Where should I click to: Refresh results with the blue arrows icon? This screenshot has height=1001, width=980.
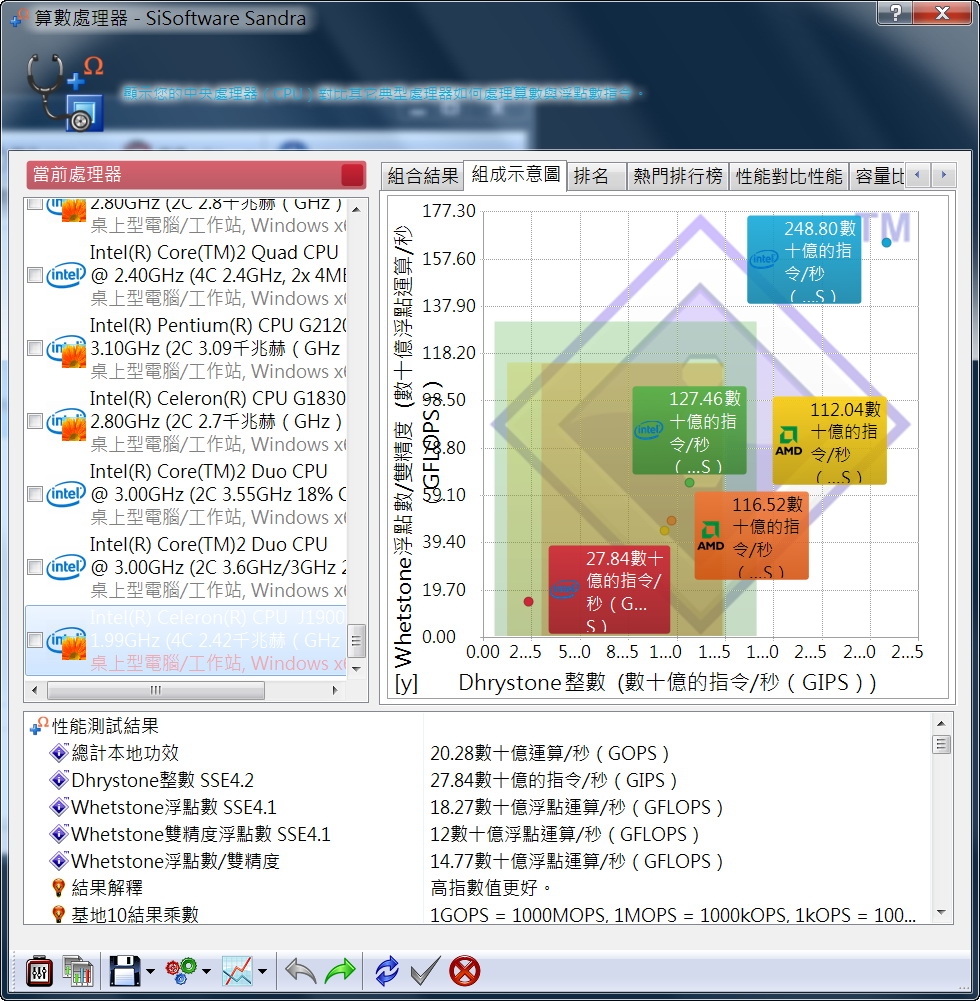point(386,971)
